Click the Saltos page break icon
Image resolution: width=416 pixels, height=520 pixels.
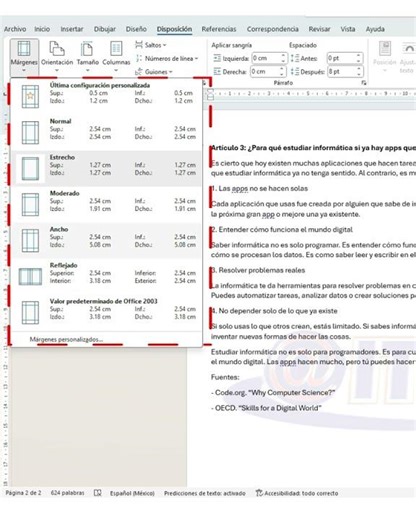pos(139,45)
